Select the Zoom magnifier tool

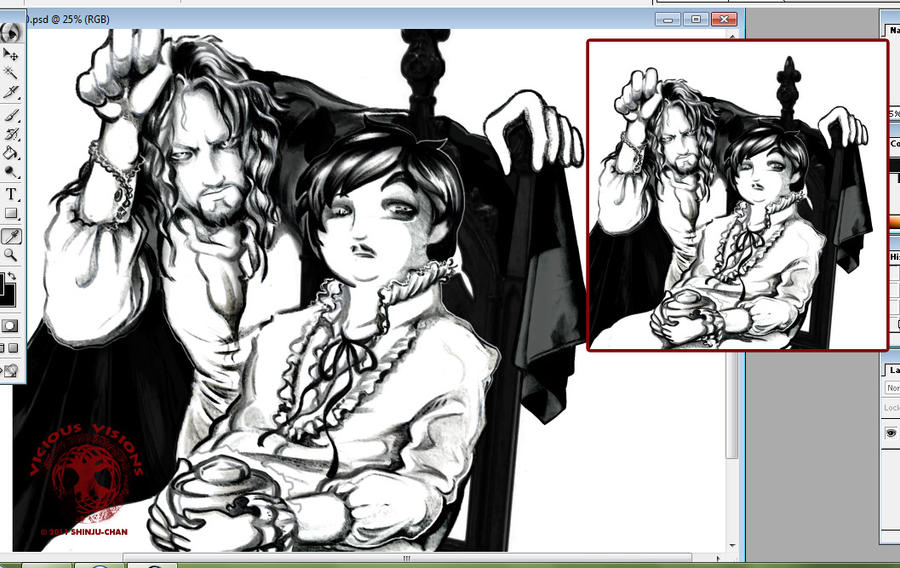point(11,255)
